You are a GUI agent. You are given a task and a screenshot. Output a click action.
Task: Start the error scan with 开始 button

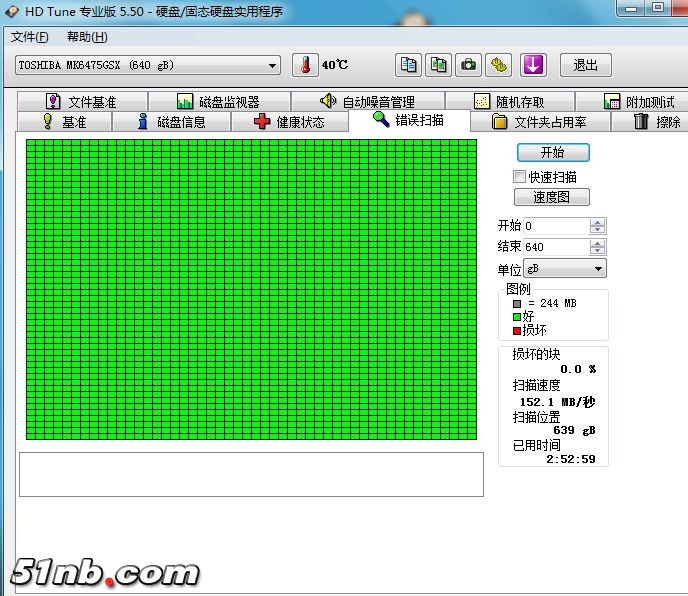point(553,152)
